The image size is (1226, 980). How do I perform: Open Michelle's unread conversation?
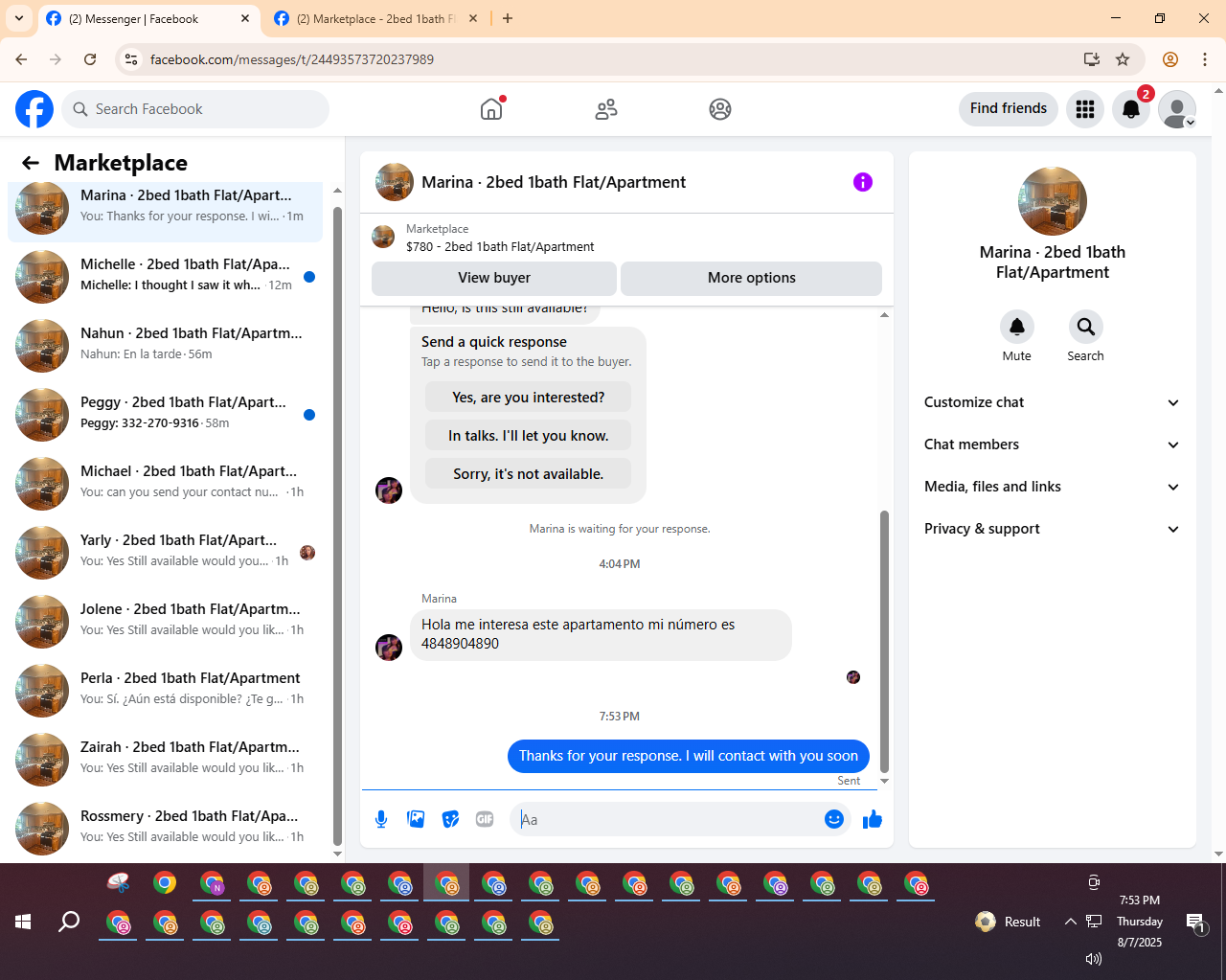(165, 277)
